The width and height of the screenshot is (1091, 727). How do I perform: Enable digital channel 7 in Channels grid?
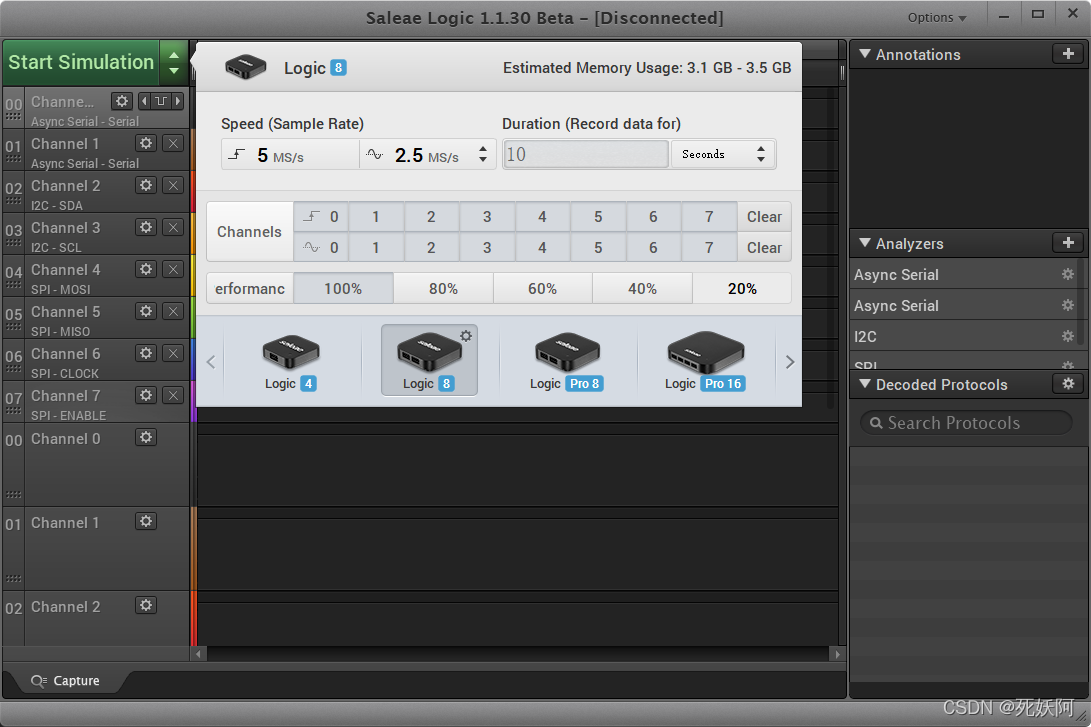click(709, 217)
